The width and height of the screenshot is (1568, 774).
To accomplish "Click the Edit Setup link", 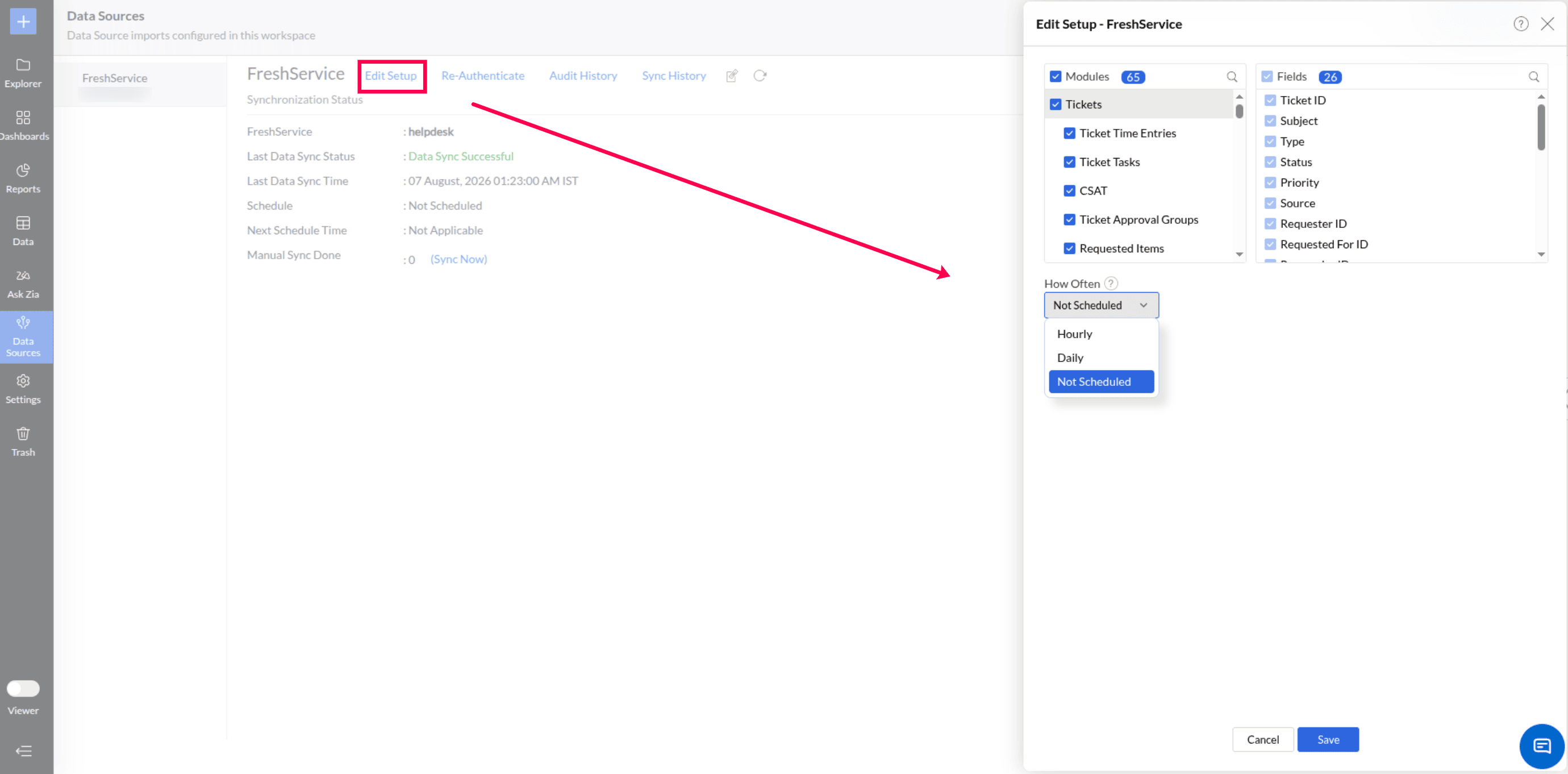I will click(x=391, y=76).
